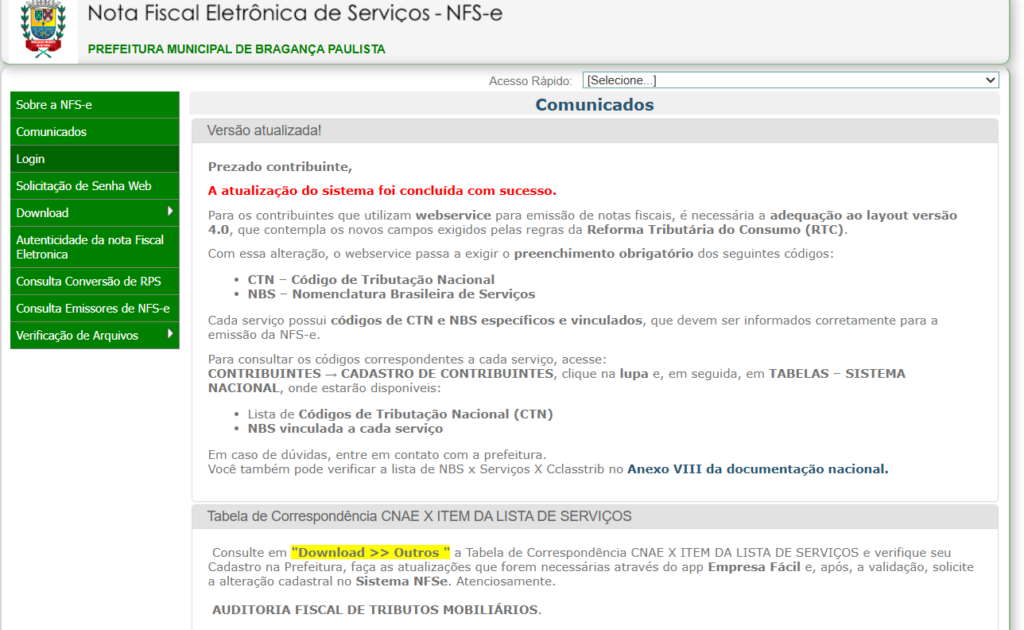Select Consulta Conversão de RPS
This screenshot has width=1024, height=630.
pos(88,281)
